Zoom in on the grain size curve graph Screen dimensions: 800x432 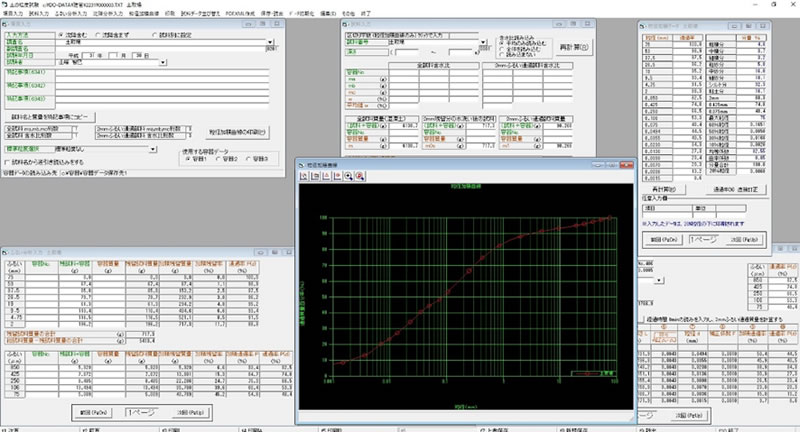point(349,176)
